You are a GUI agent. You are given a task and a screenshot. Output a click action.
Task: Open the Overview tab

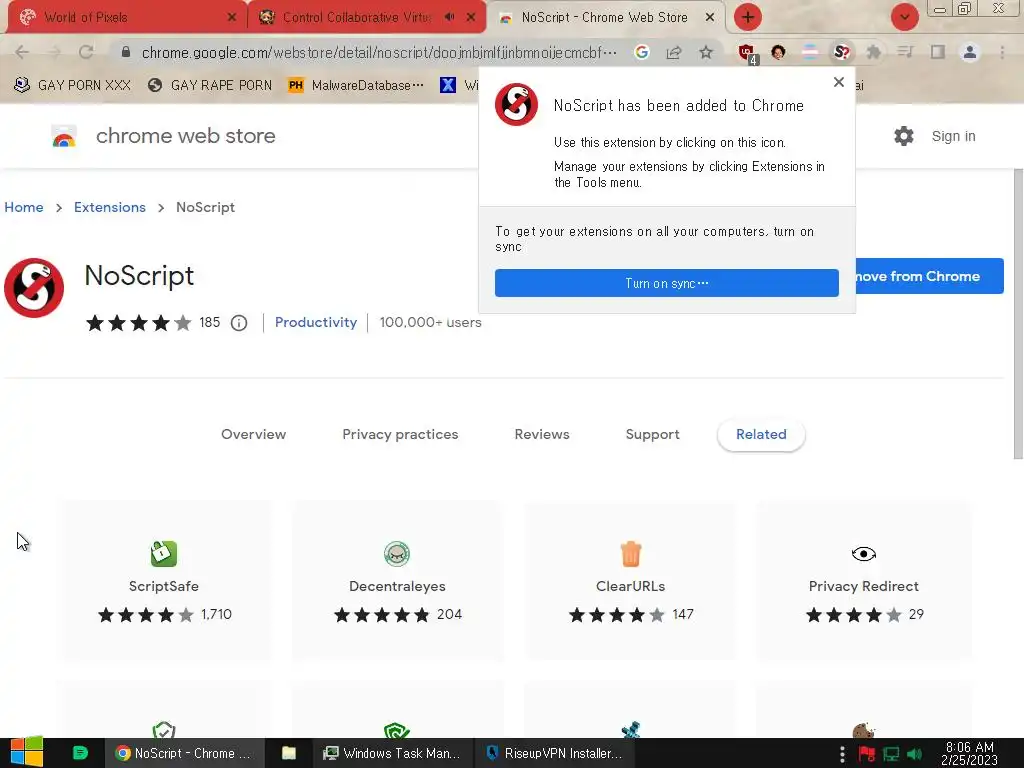(253, 434)
